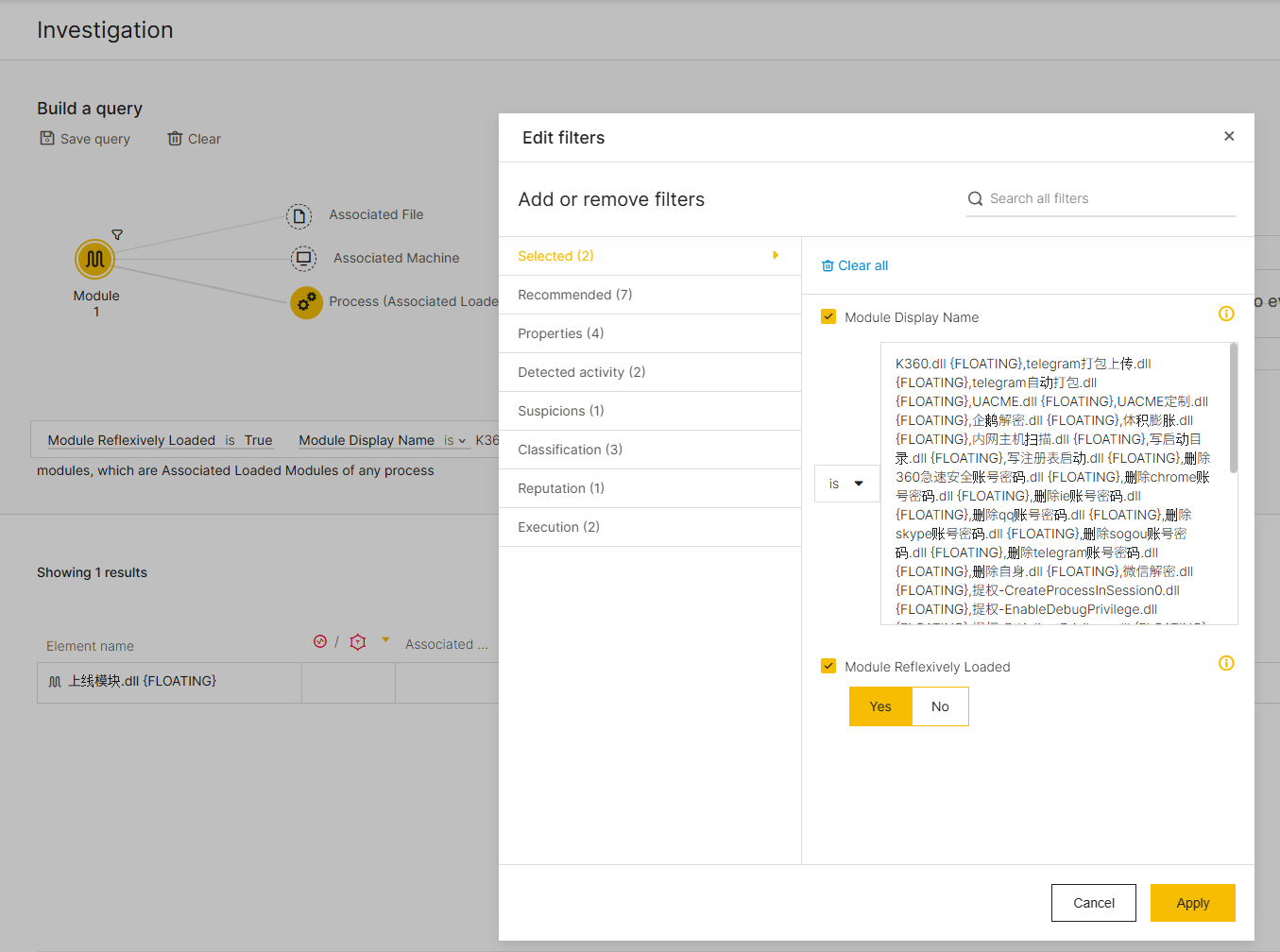Click the Clear trash icon in query builder
Screen dimensions: 1280x952
coord(175,139)
